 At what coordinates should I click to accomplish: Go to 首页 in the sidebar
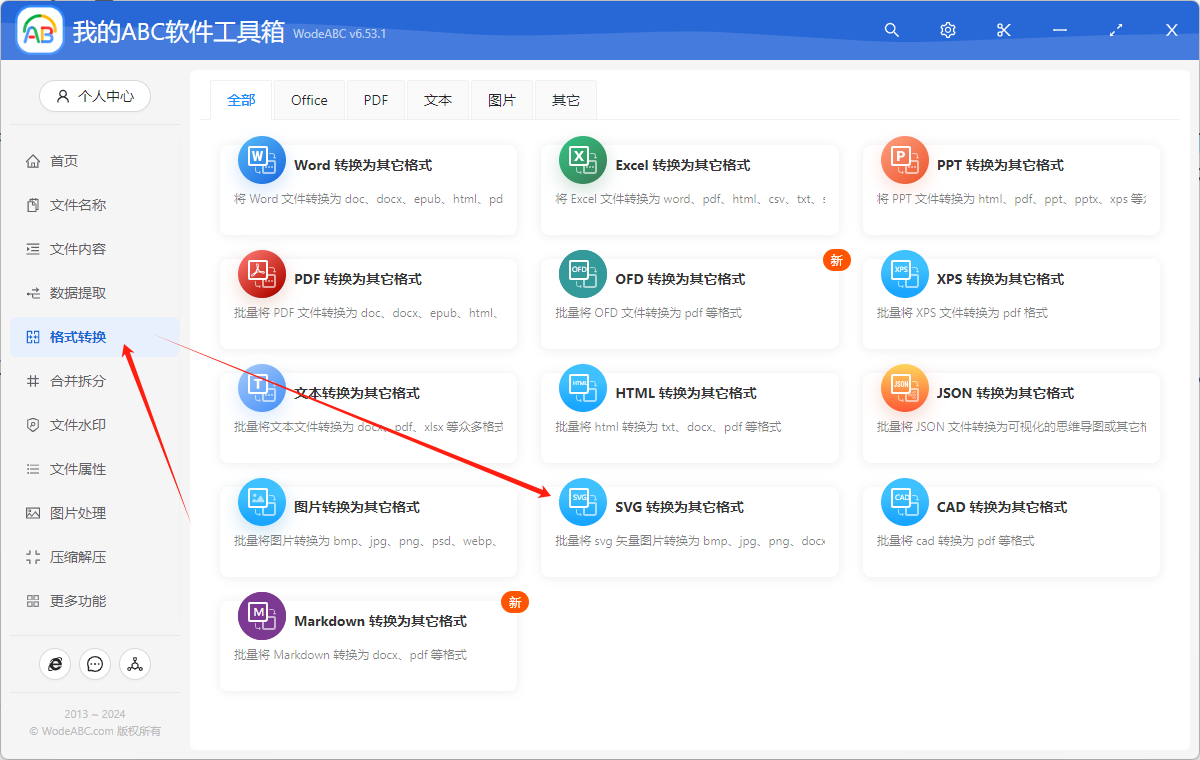click(64, 161)
